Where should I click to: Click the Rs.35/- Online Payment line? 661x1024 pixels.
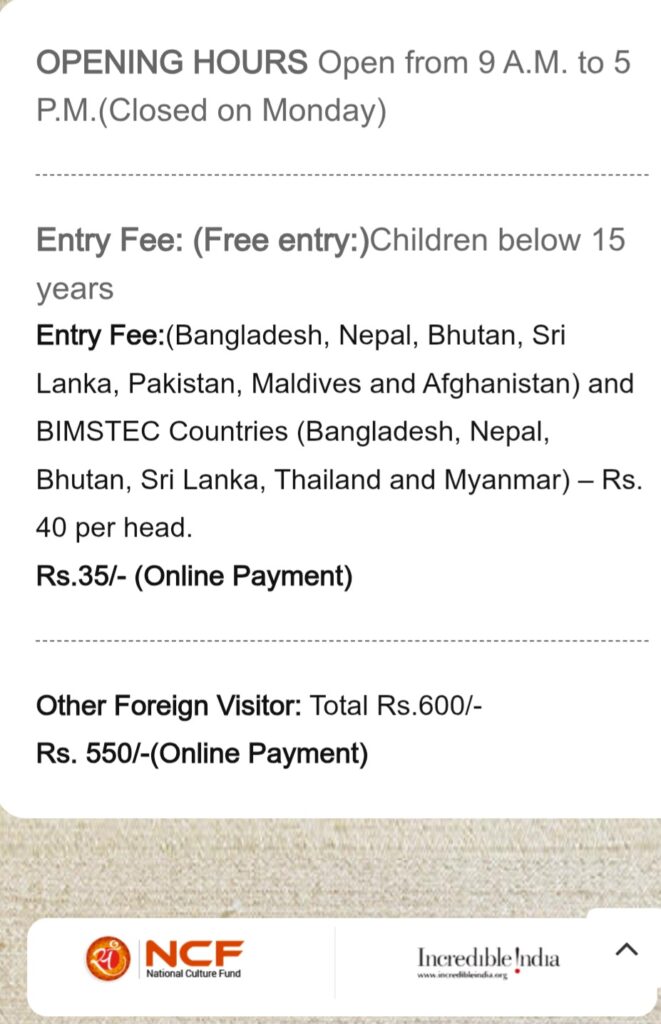coord(194,577)
